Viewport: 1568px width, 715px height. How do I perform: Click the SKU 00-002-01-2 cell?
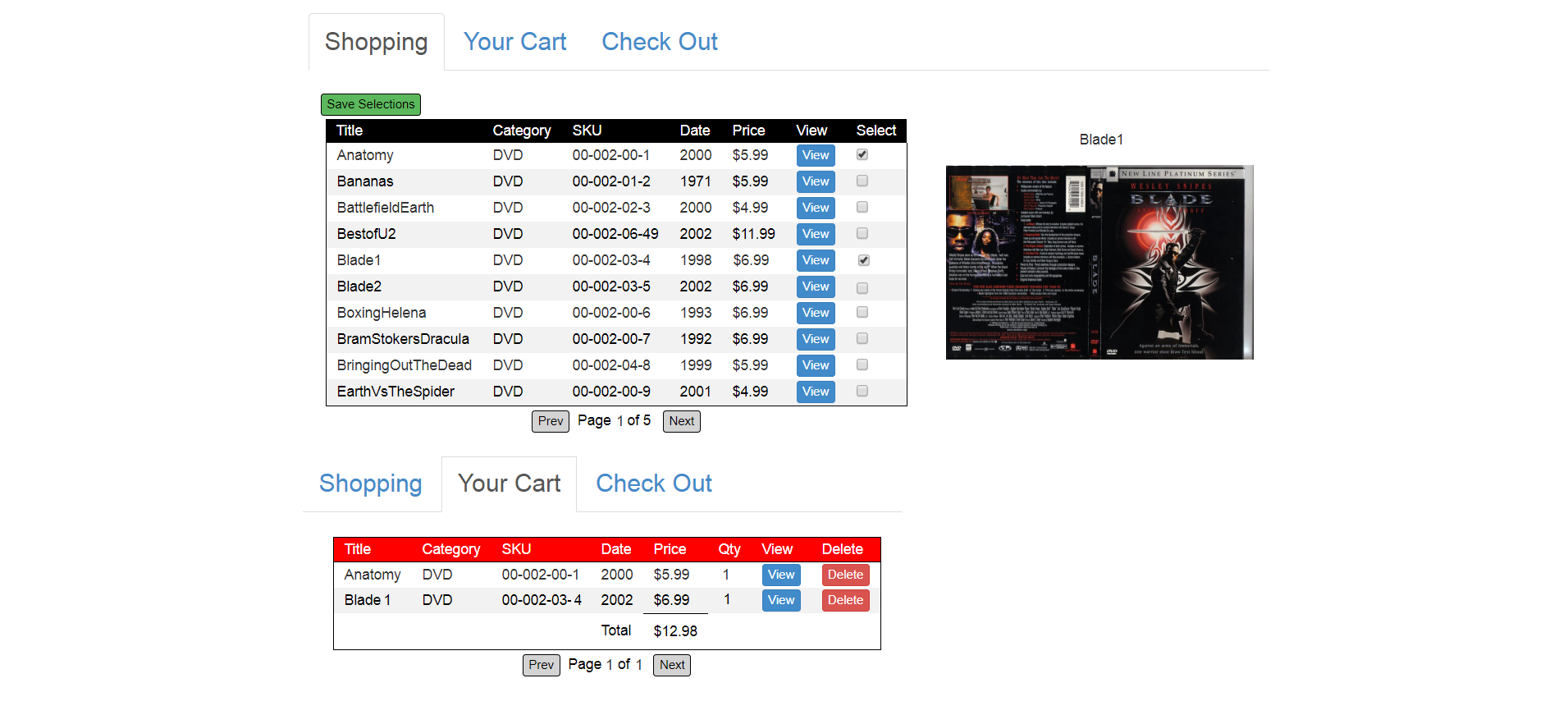click(x=611, y=181)
